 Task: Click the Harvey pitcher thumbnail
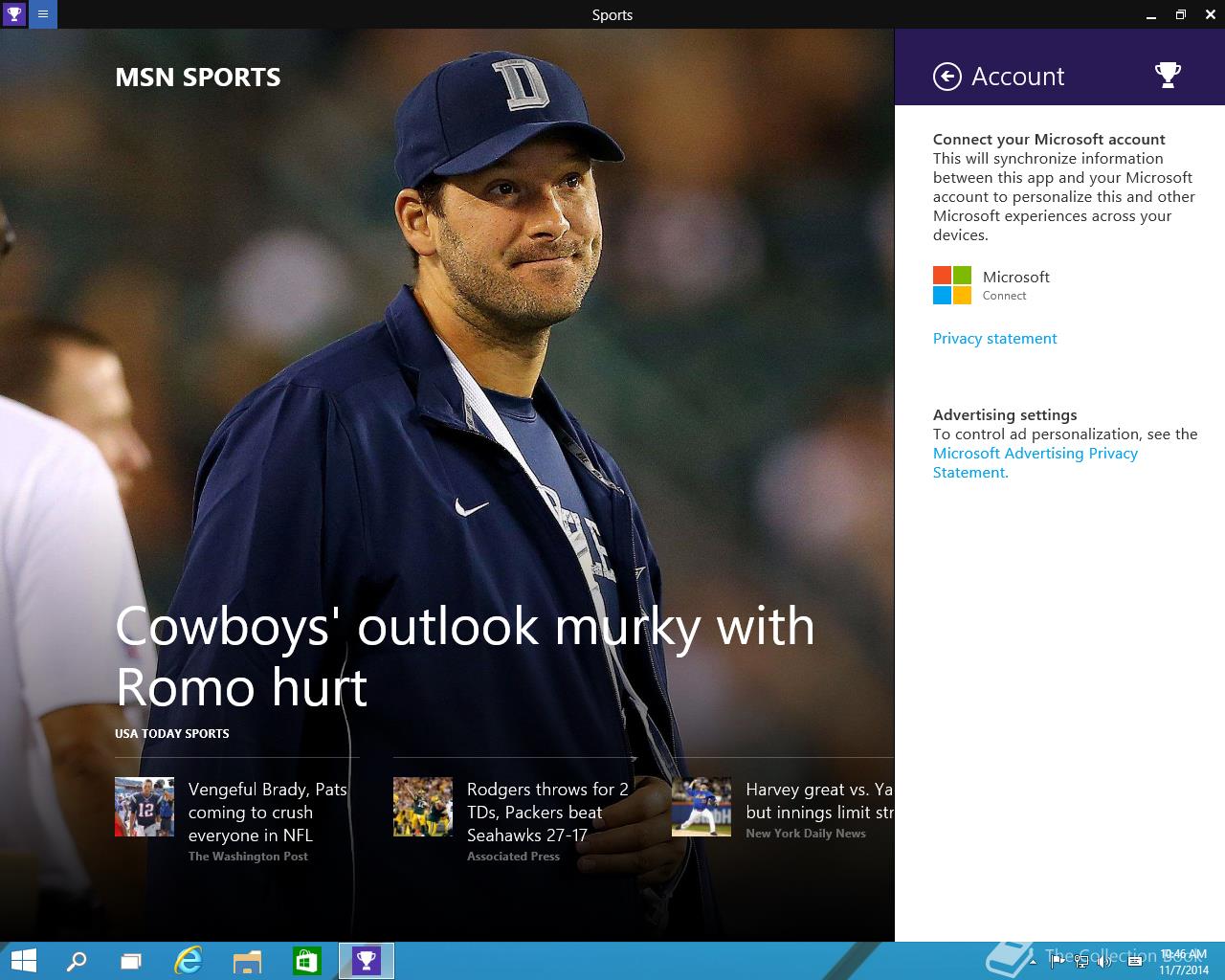coord(702,807)
